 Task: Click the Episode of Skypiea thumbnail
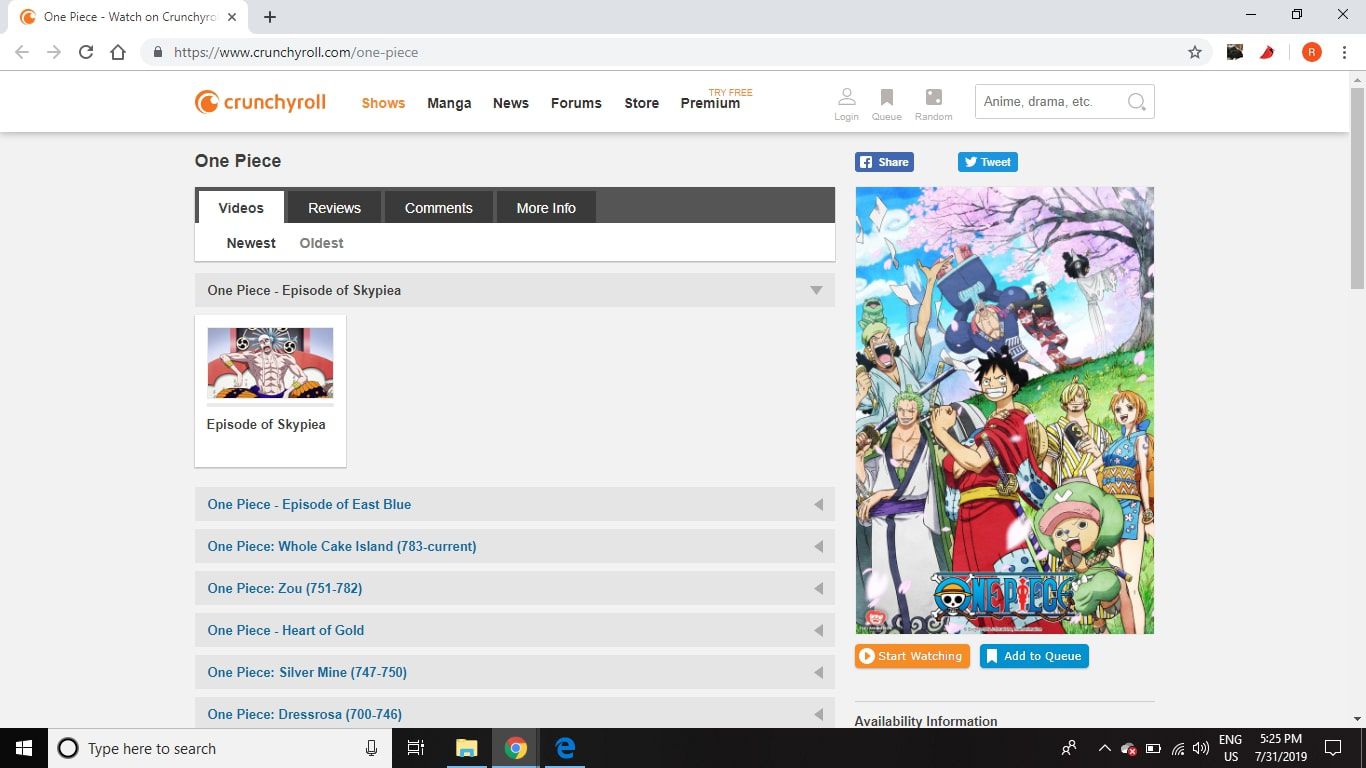click(x=270, y=364)
